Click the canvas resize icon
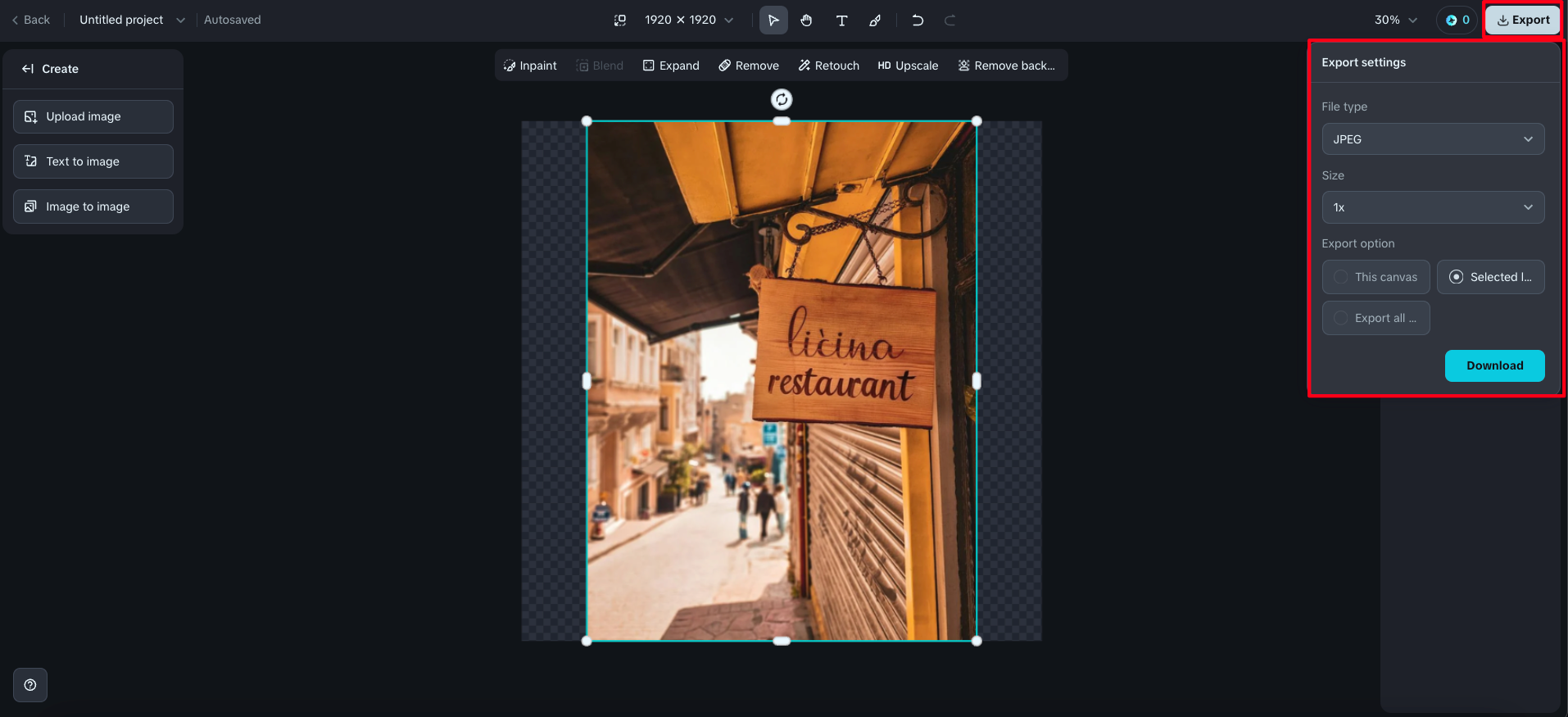1568x717 pixels. tap(620, 20)
